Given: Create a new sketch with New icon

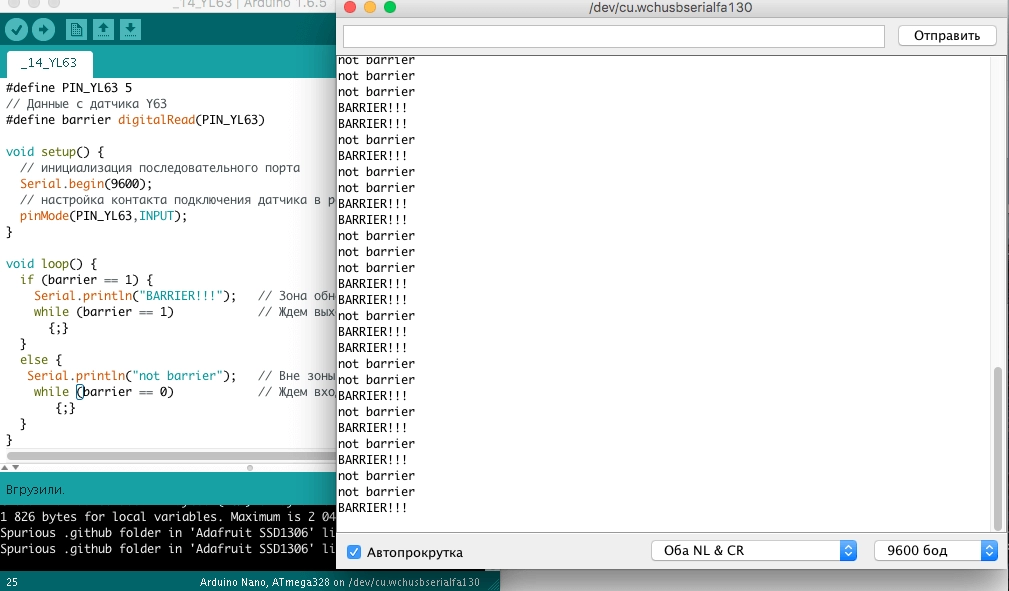Looking at the screenshot, I should click(x=76, y=30).
